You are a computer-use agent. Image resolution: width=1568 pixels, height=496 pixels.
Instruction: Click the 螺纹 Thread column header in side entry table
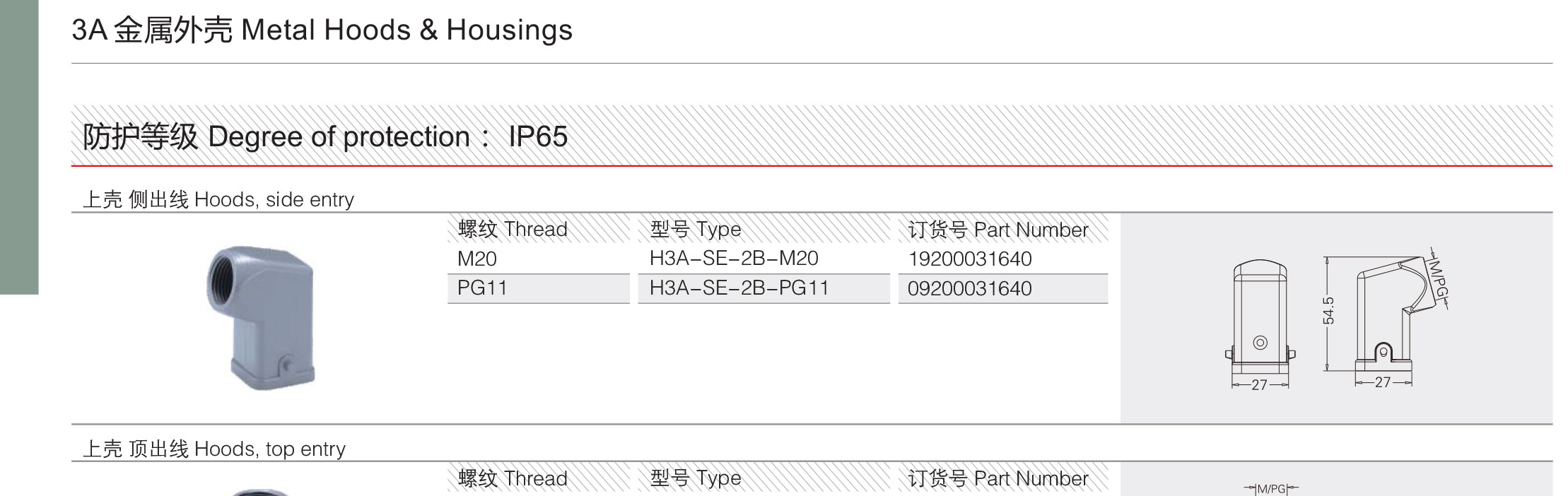click(513, 230)
